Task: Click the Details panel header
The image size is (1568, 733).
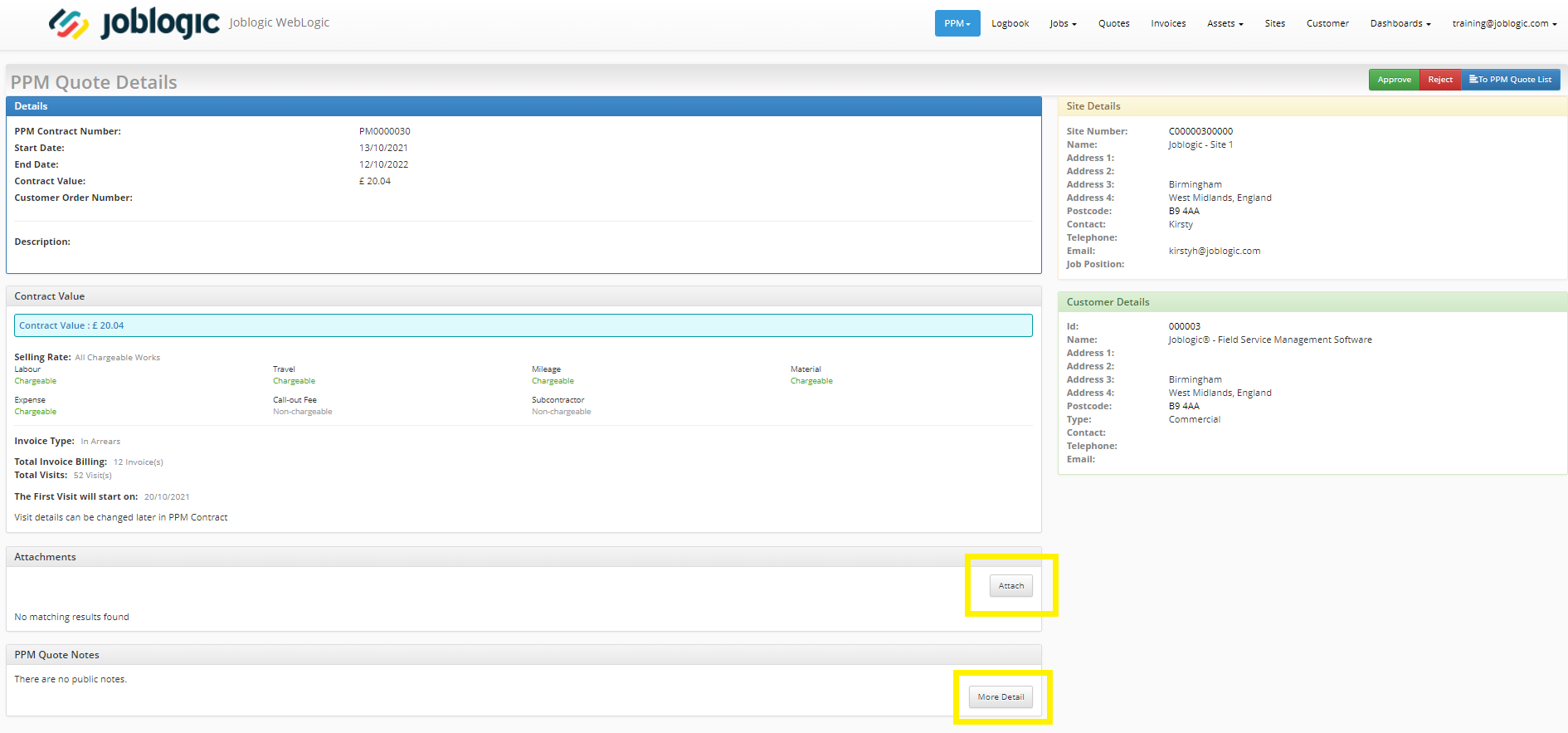Action: (x=523, y=106)
